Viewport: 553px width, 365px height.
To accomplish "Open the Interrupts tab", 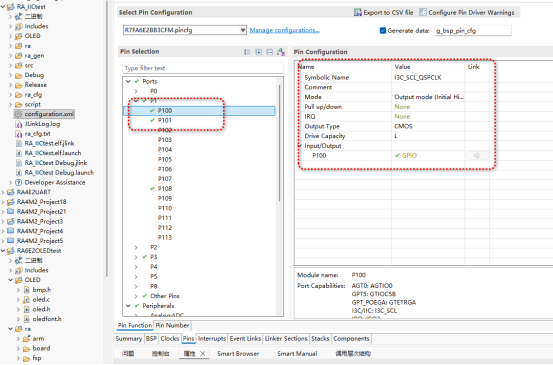I will pos(212,339).
